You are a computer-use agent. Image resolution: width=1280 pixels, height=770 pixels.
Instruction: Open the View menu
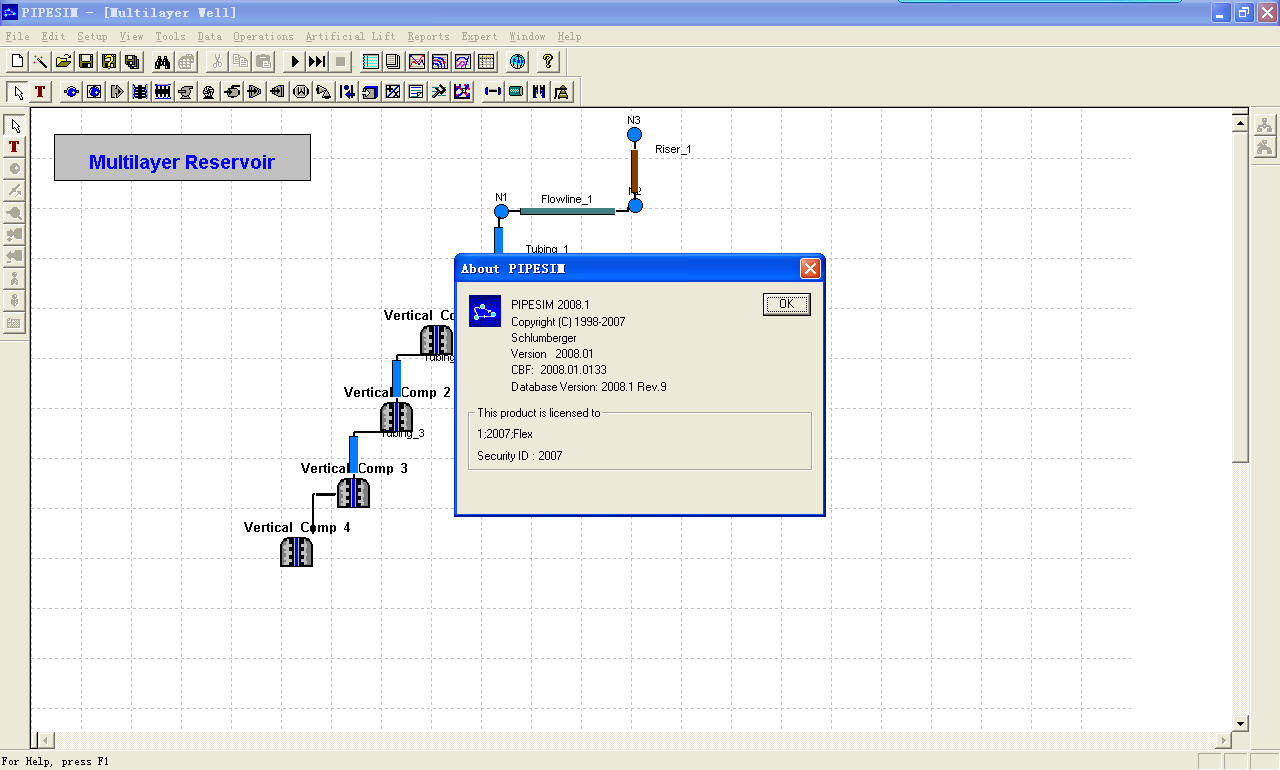[x=131, y=37]
